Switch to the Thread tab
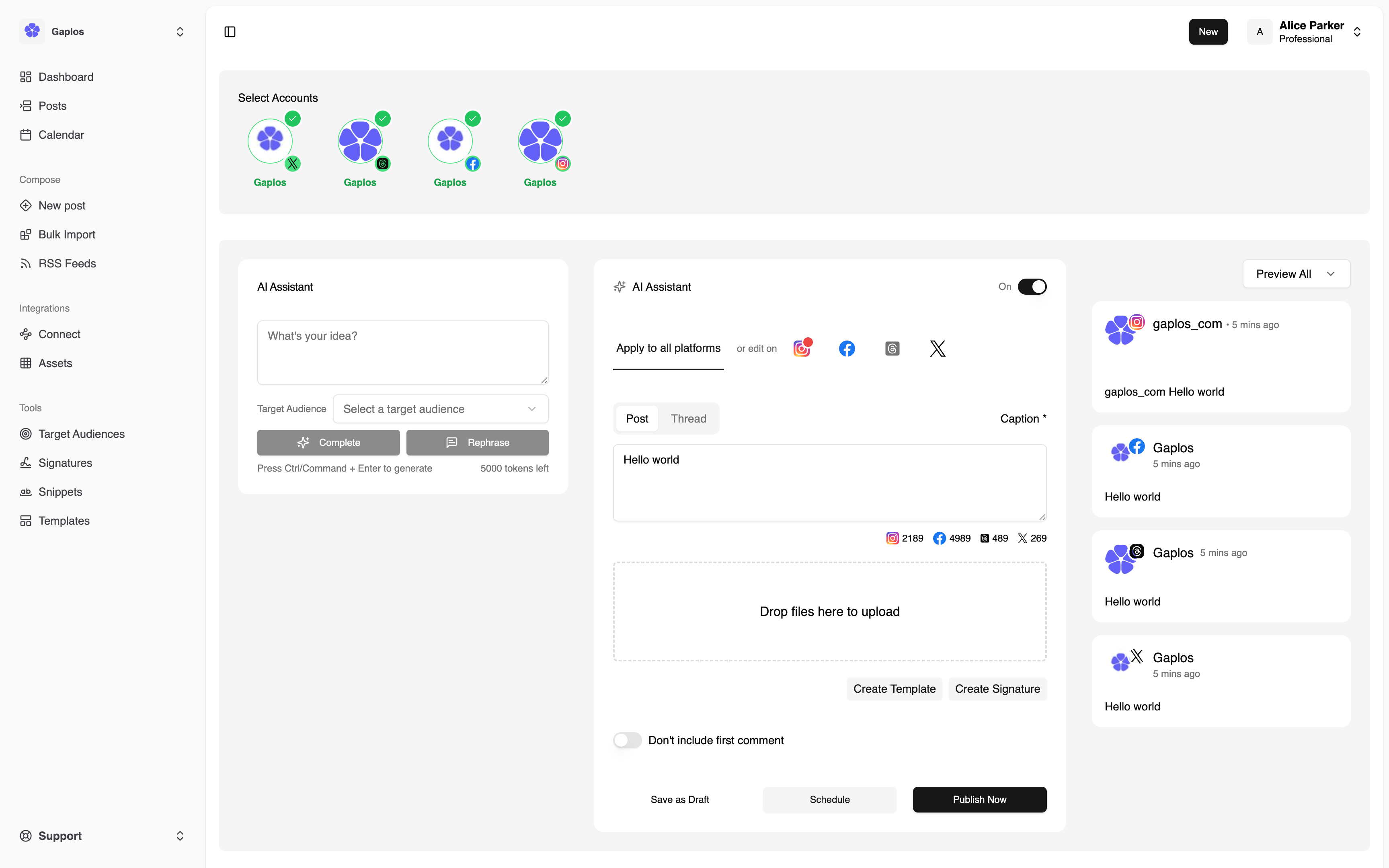The image size is (1389, 868). tap(688, 419)
